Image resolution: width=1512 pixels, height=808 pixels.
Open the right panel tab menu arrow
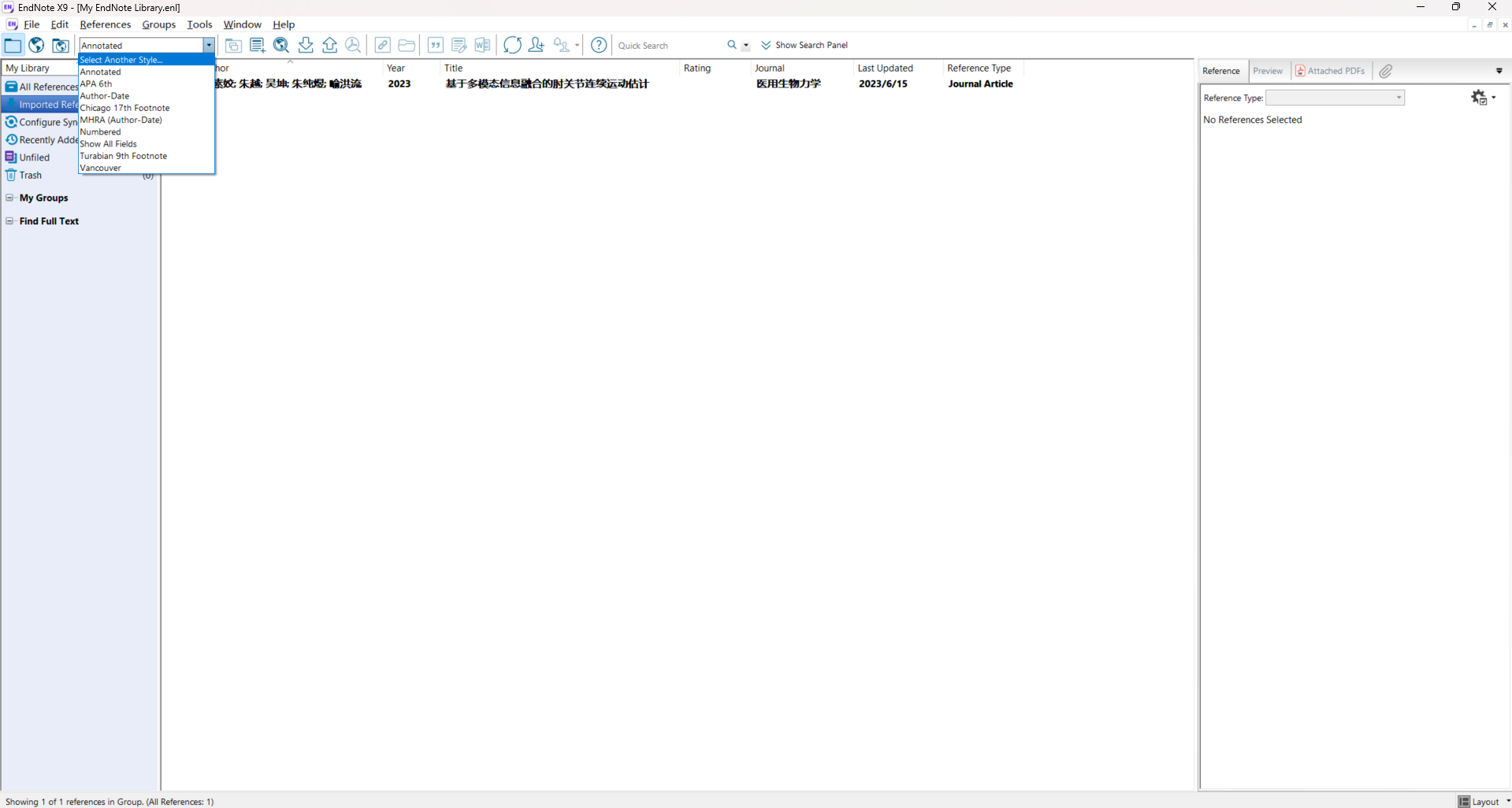[x=1499, y=71]
